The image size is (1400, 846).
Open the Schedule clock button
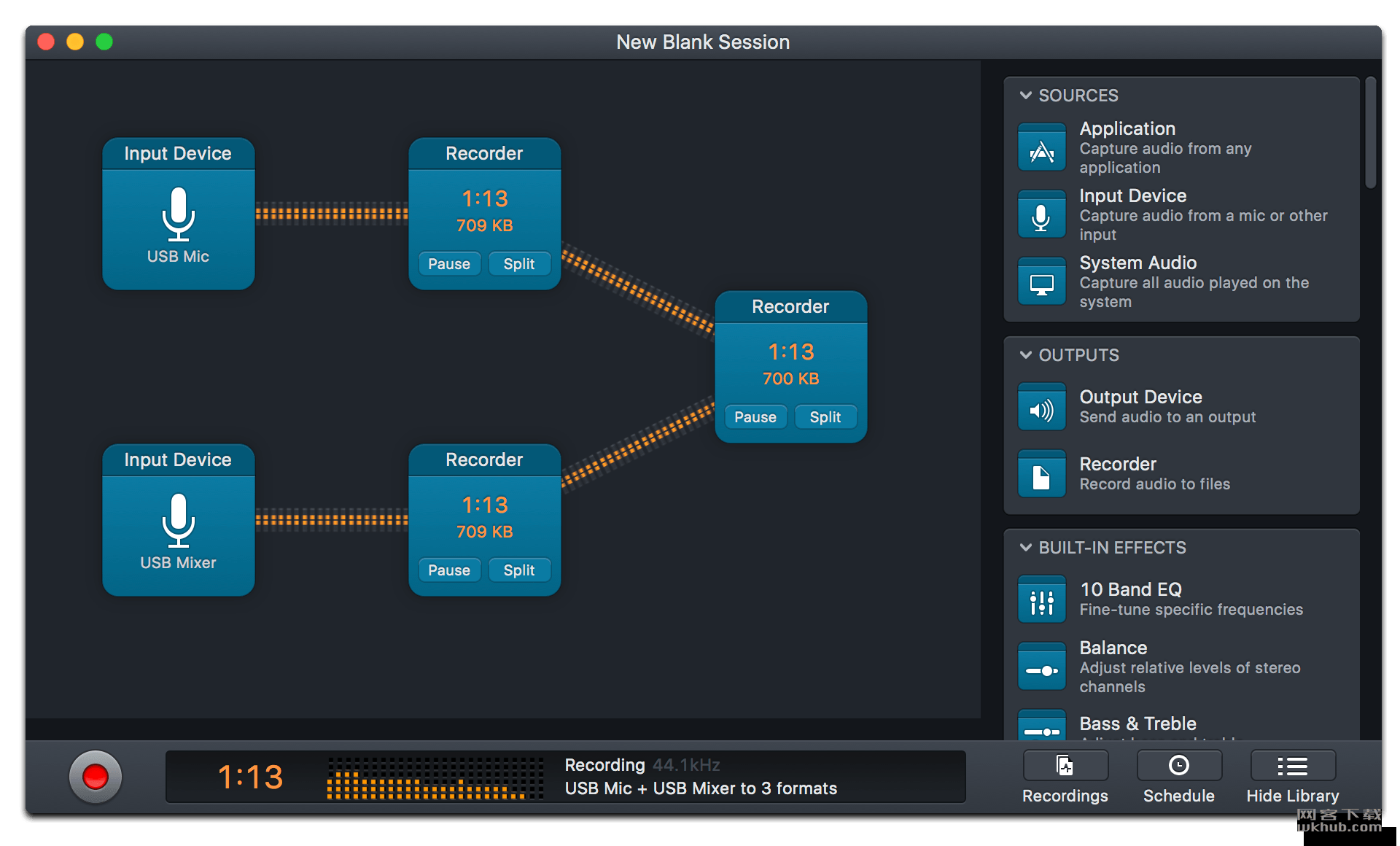pos(1179,766)
